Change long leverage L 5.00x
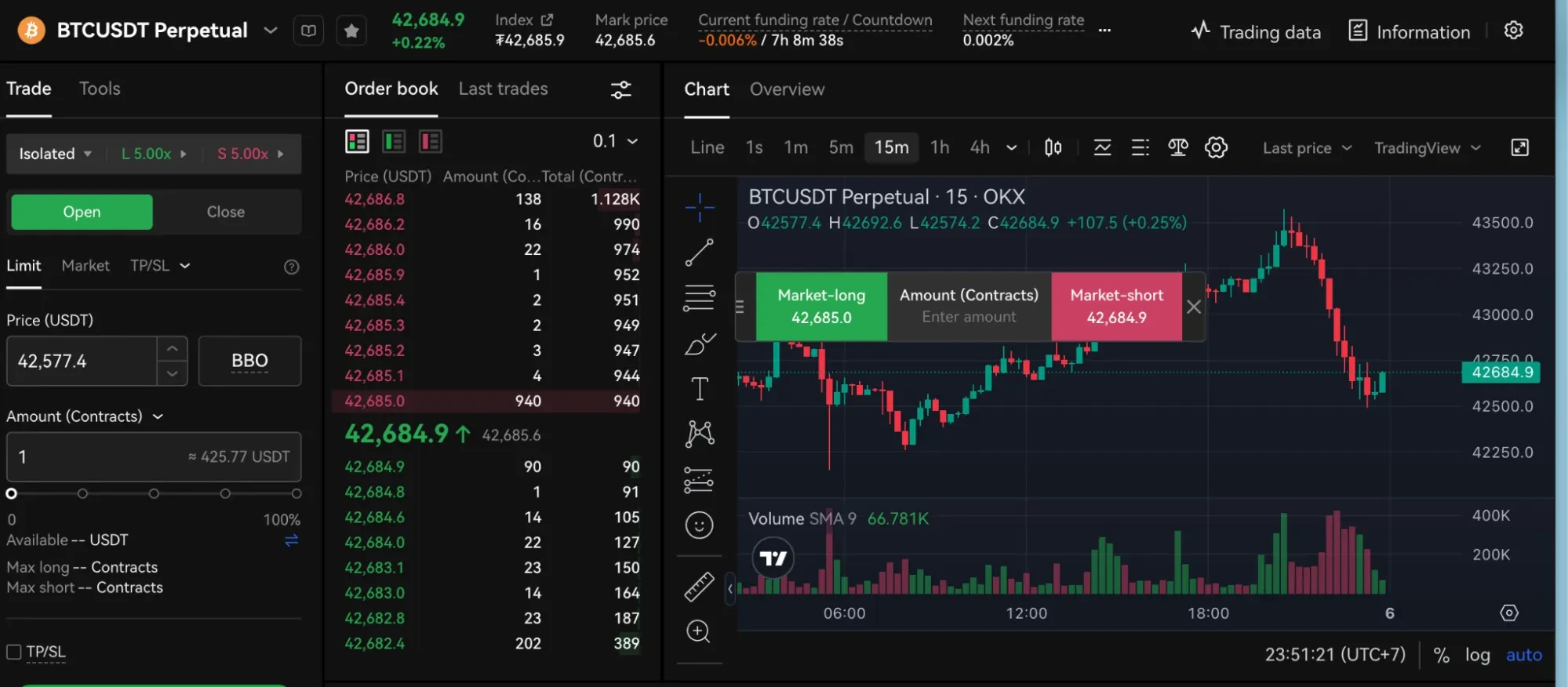Viewport: 1568px width, 687px height. point(155,154)
